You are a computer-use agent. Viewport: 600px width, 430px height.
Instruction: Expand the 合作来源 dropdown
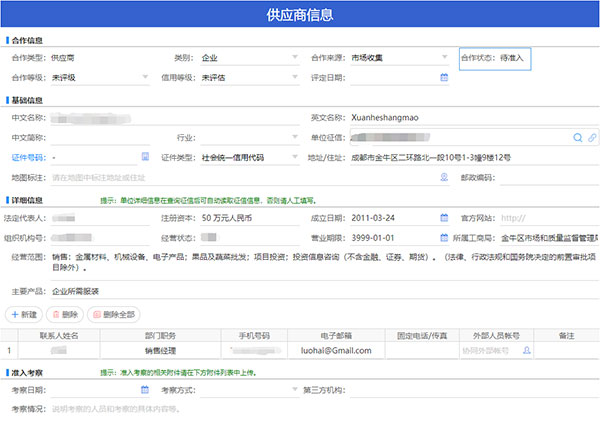444,57
